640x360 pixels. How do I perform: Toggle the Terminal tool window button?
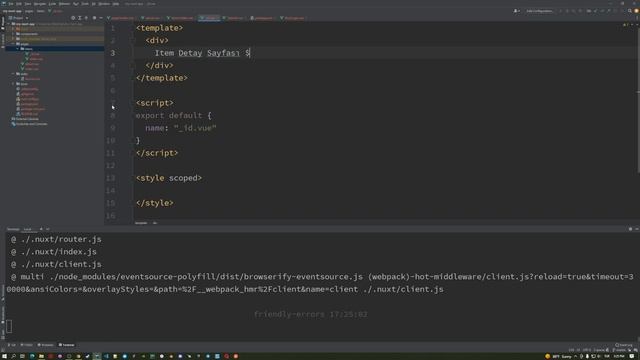point(67,345)
